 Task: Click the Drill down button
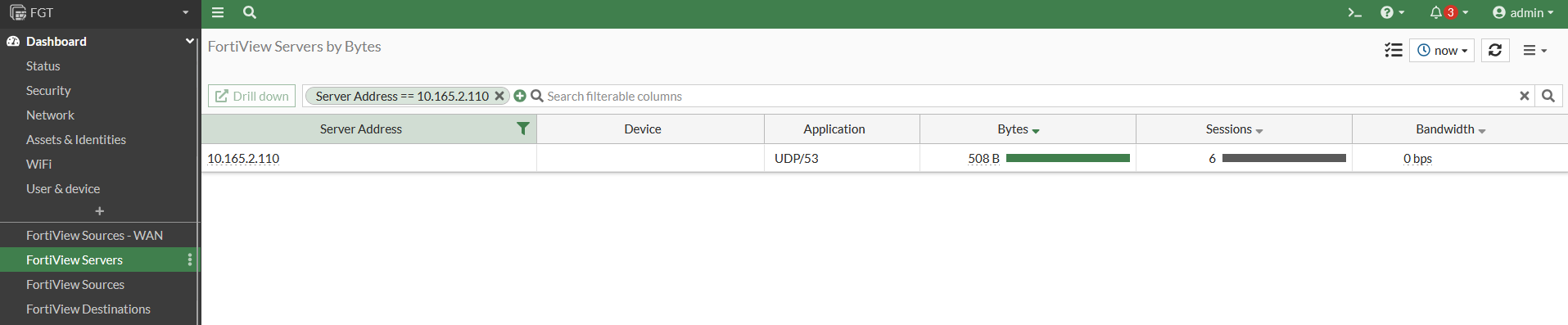(x=251, y=96)
